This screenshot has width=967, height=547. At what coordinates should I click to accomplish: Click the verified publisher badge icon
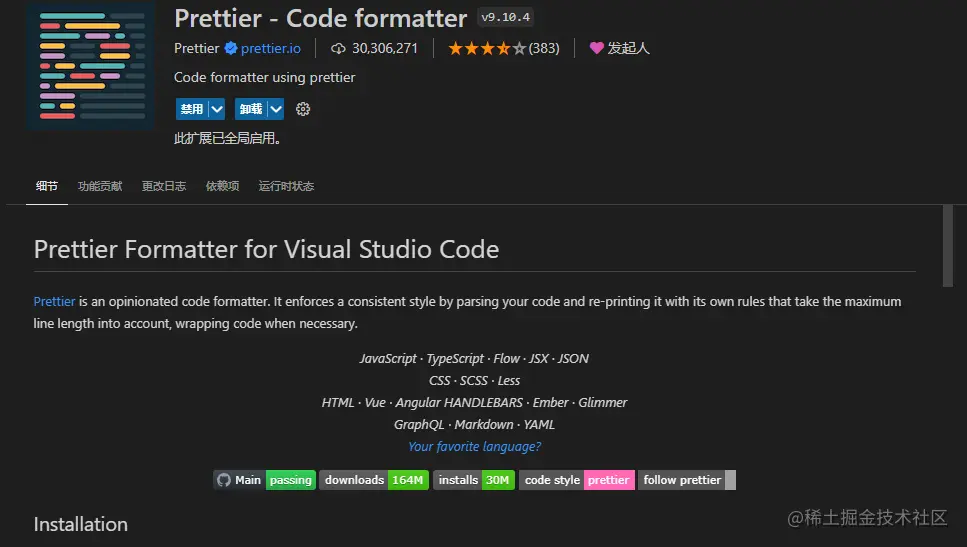(x=231, y=48)
